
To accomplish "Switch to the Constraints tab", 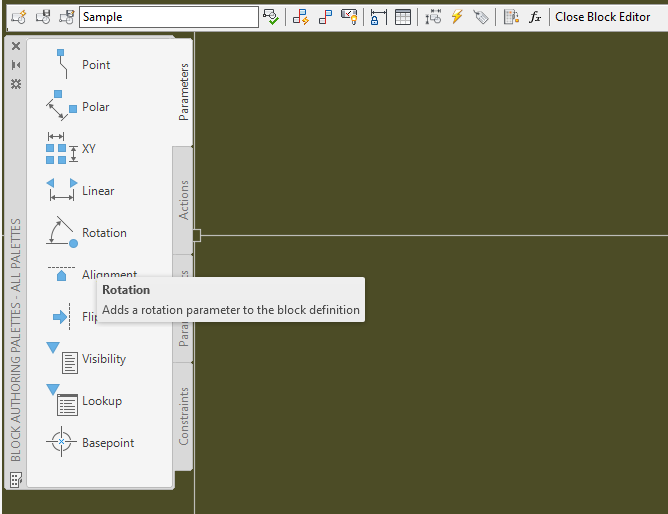I will tap(184, 416).
